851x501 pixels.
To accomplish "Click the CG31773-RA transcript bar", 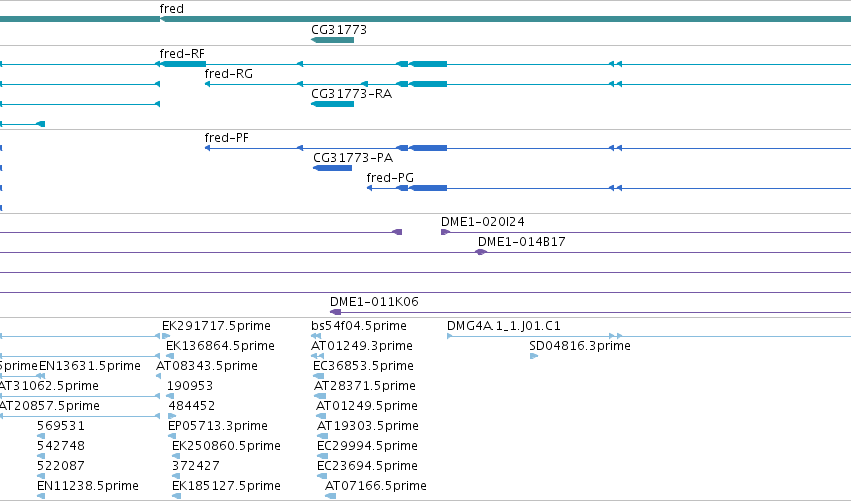I will pyautogui.click(x=332, y=104).
